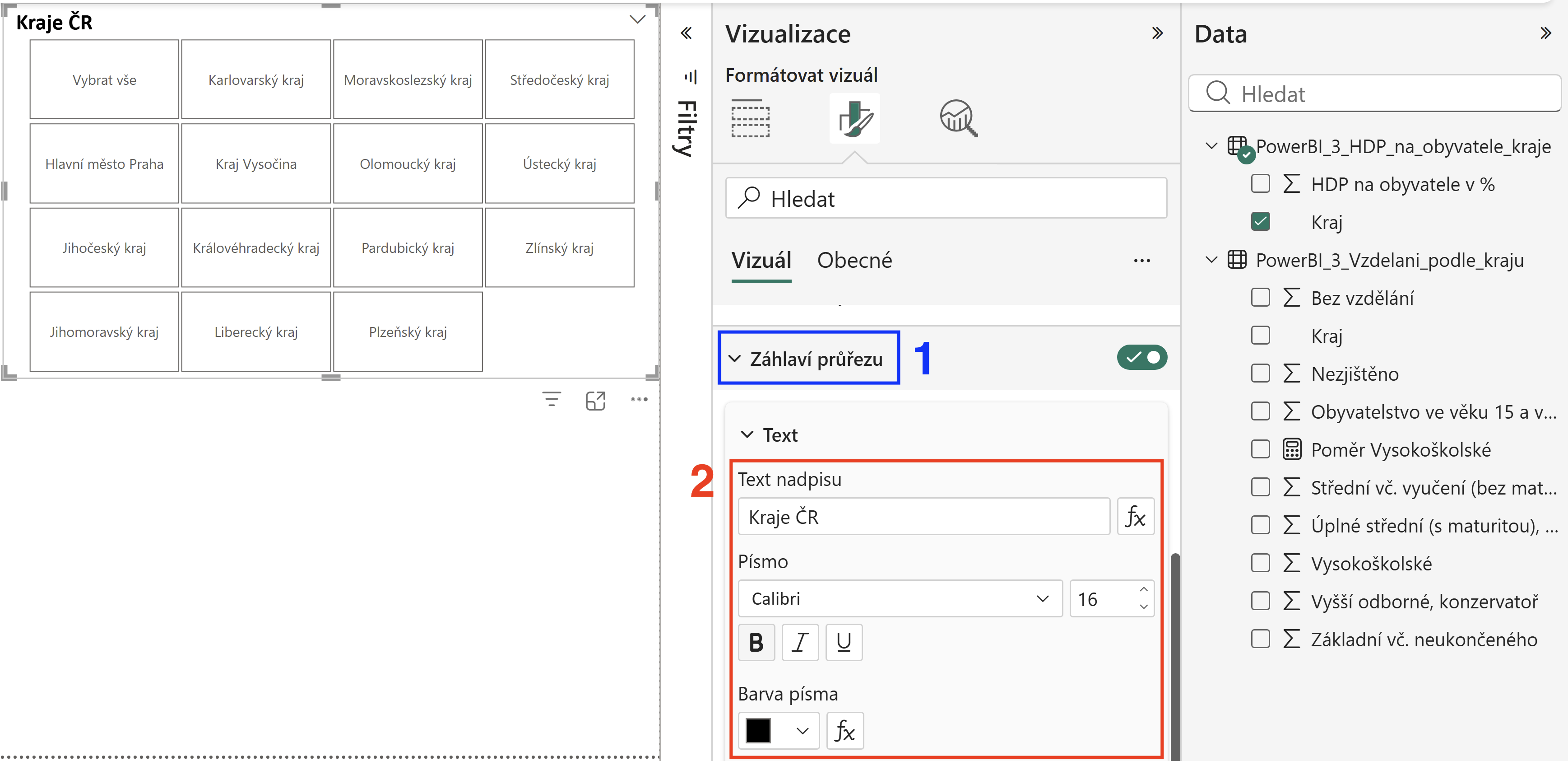This screenshot has height=761, width=1568.
Task: Click the Data pane Hledat search box
Action: coord(1375,93)
